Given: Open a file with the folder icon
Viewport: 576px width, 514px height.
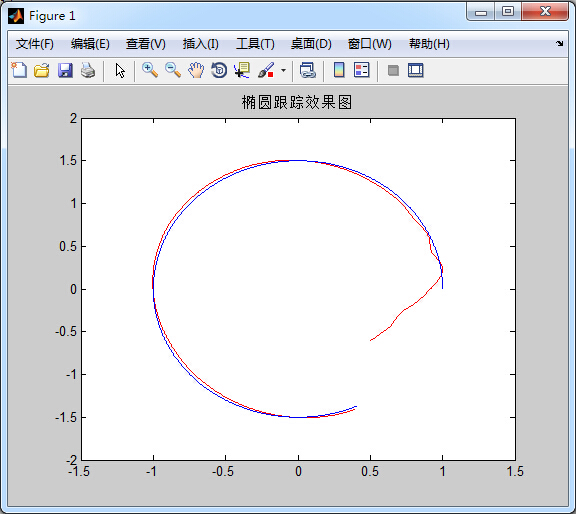Looking at the screenshot, I should [42, 70].
